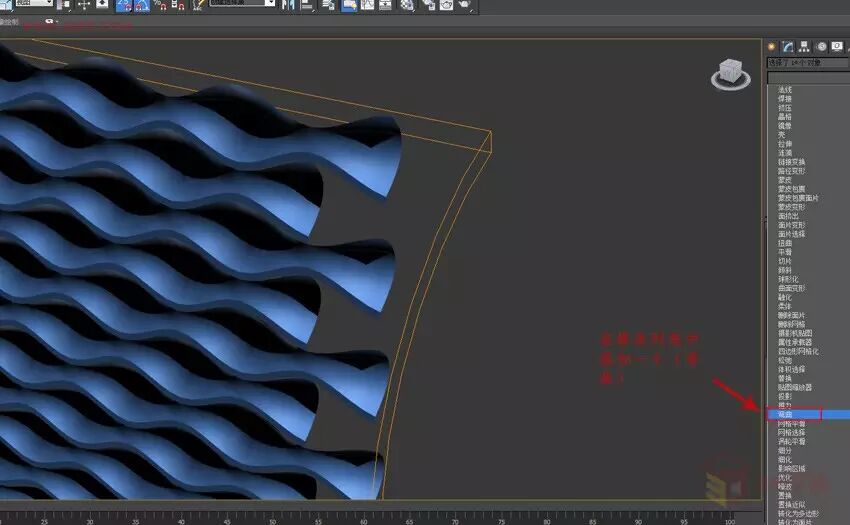Open the Material Editor
The image size is (850, 525).
click(x=407, y=5)
